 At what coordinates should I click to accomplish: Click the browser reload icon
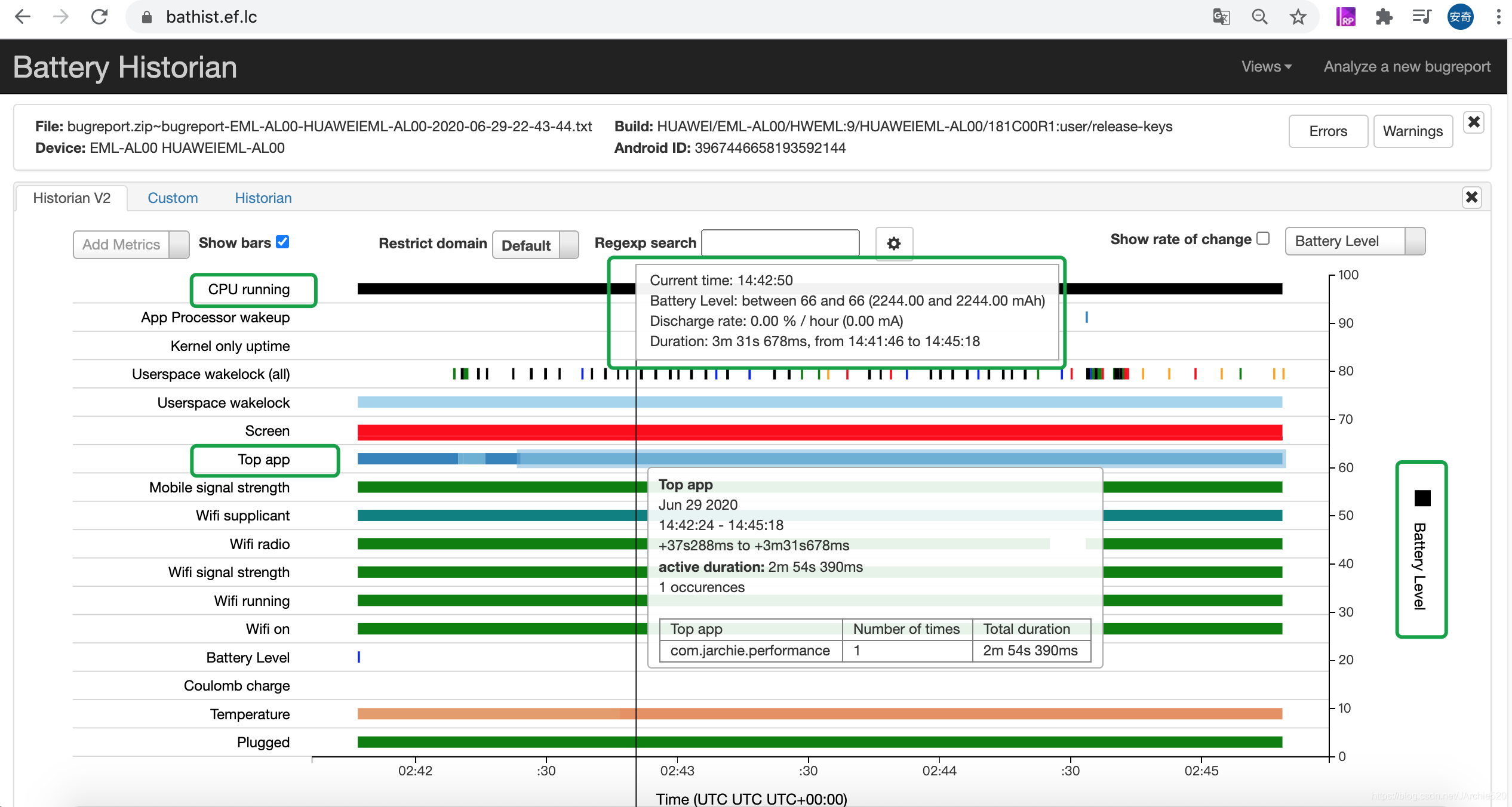coord(99,17)
